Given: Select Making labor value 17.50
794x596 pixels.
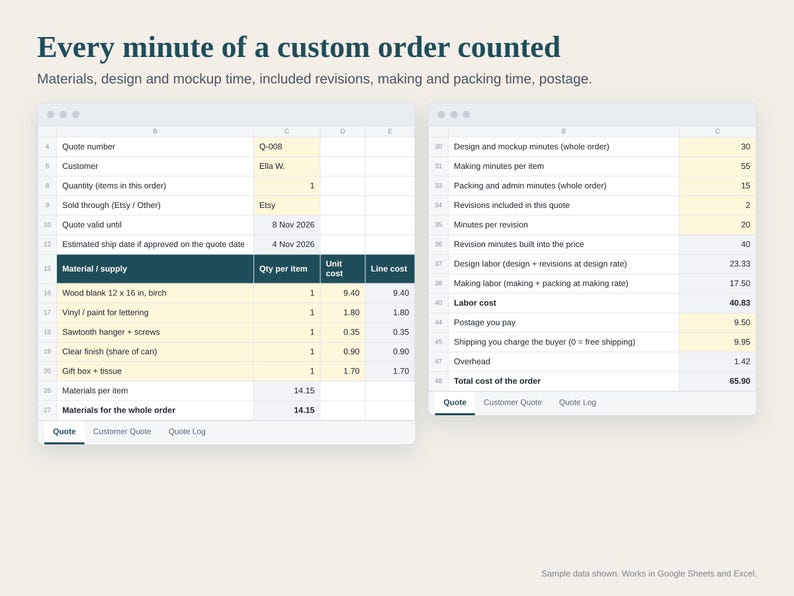Looking at the screenshot, I should click(718, 284).
